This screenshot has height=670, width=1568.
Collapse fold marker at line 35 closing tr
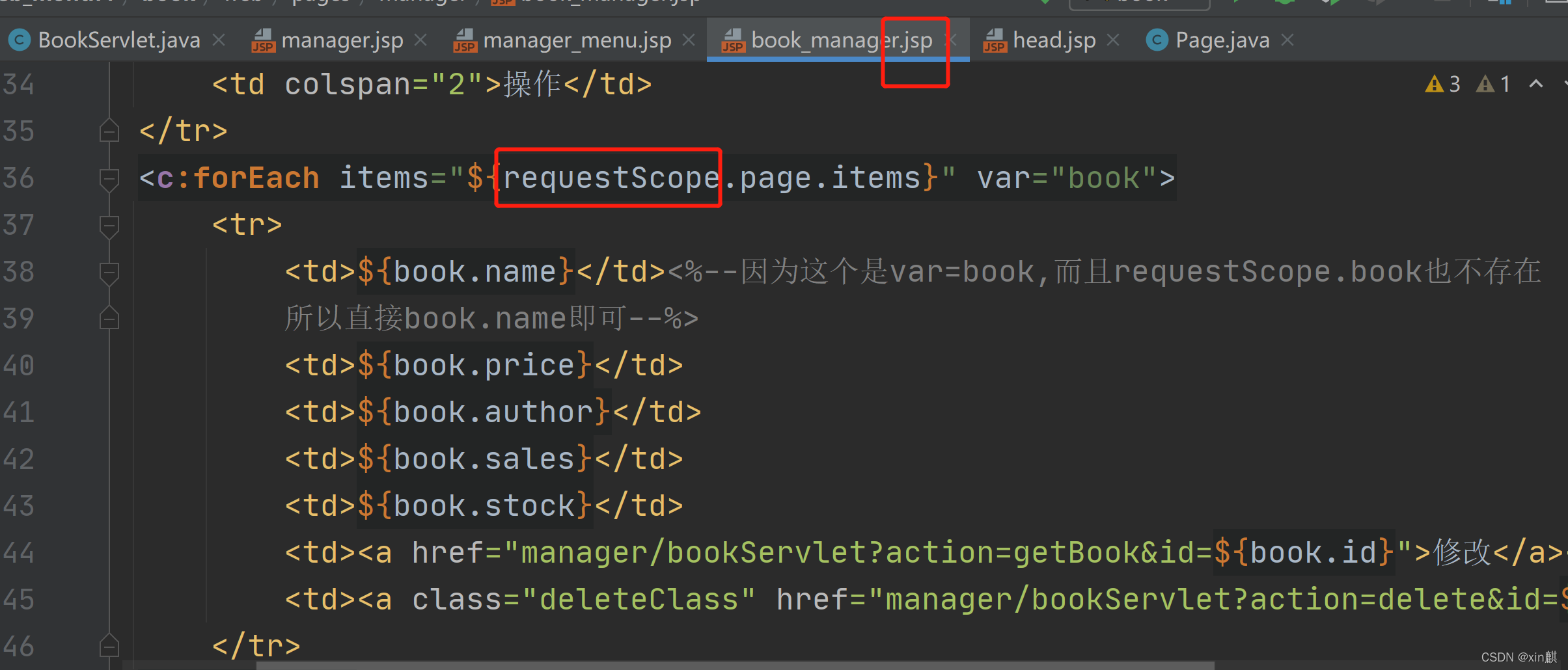pyautogui.click(x=109, y=131)
